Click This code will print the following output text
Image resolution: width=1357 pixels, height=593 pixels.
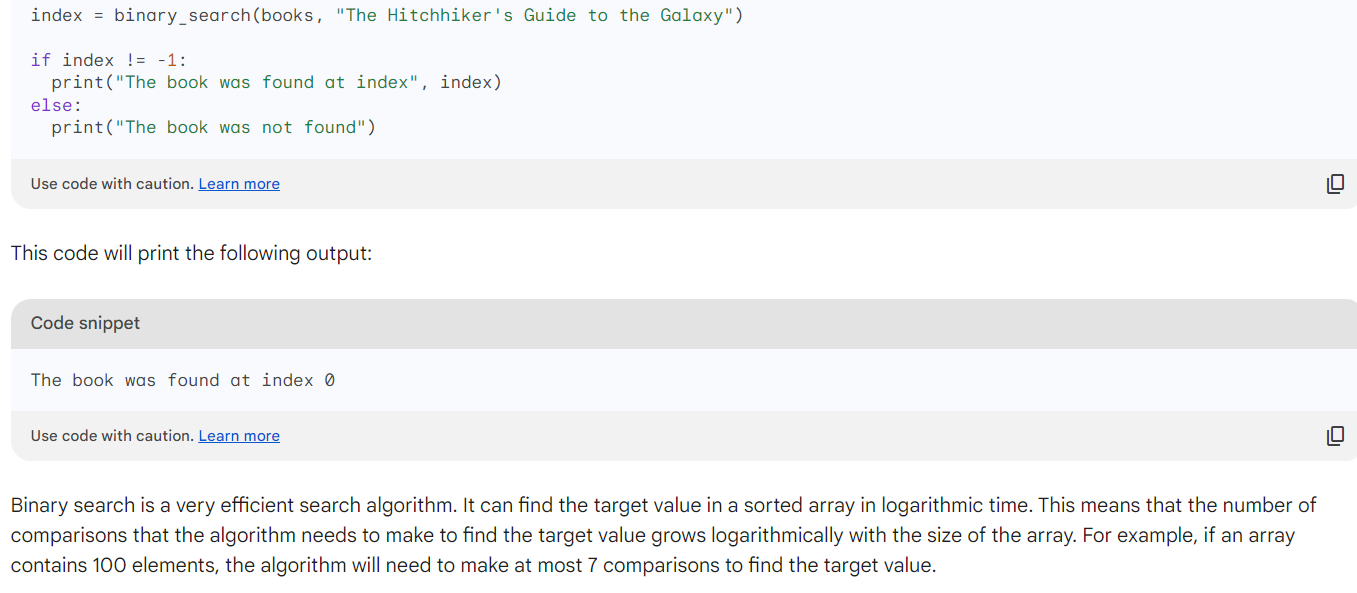click(x=191, y=253)
